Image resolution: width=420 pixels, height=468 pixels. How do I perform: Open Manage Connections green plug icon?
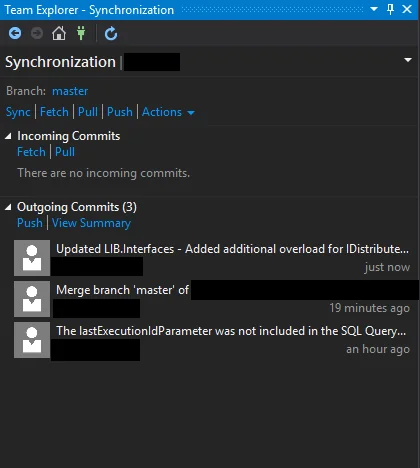81,33
